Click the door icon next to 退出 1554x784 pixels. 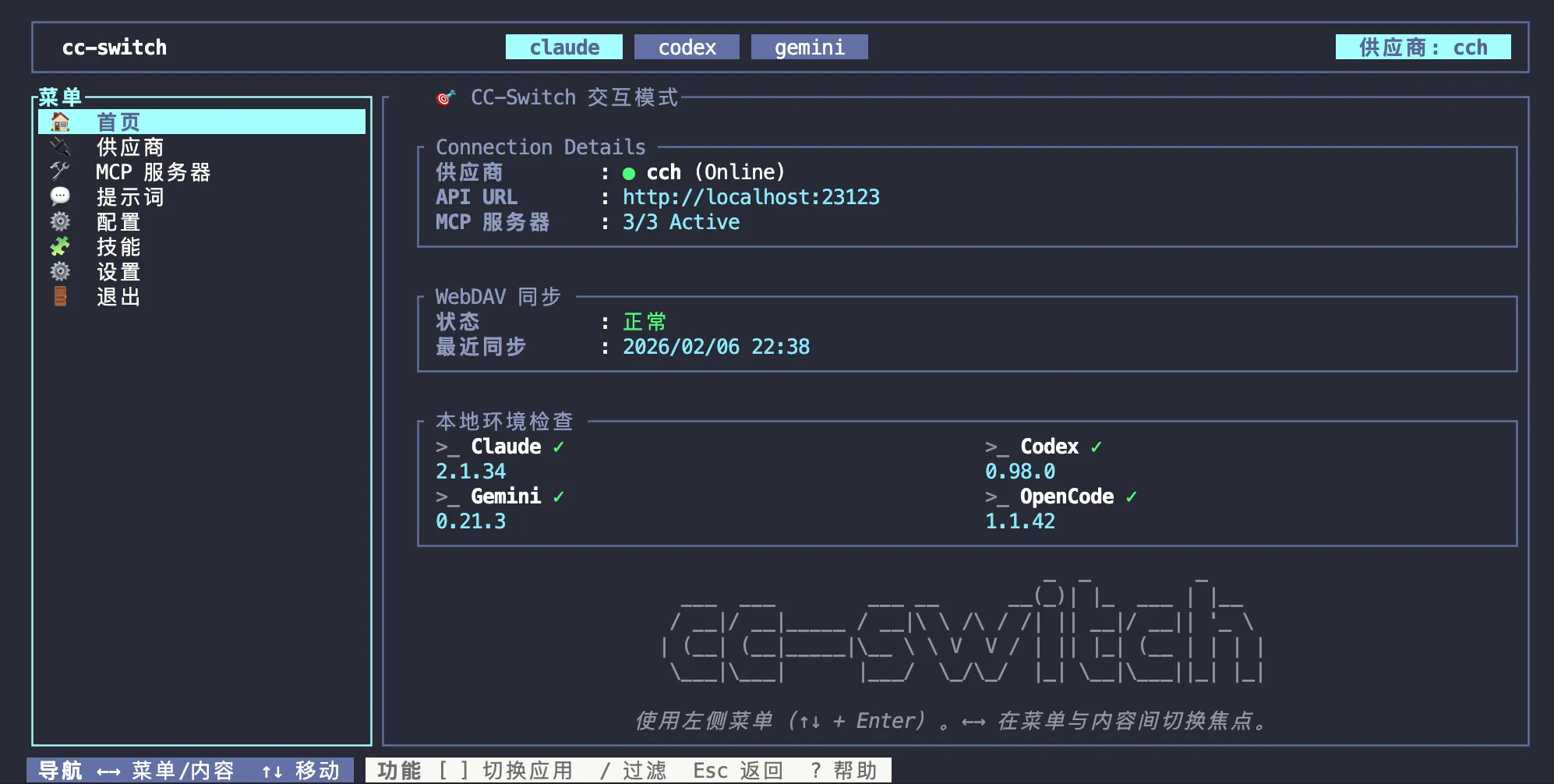60,297
